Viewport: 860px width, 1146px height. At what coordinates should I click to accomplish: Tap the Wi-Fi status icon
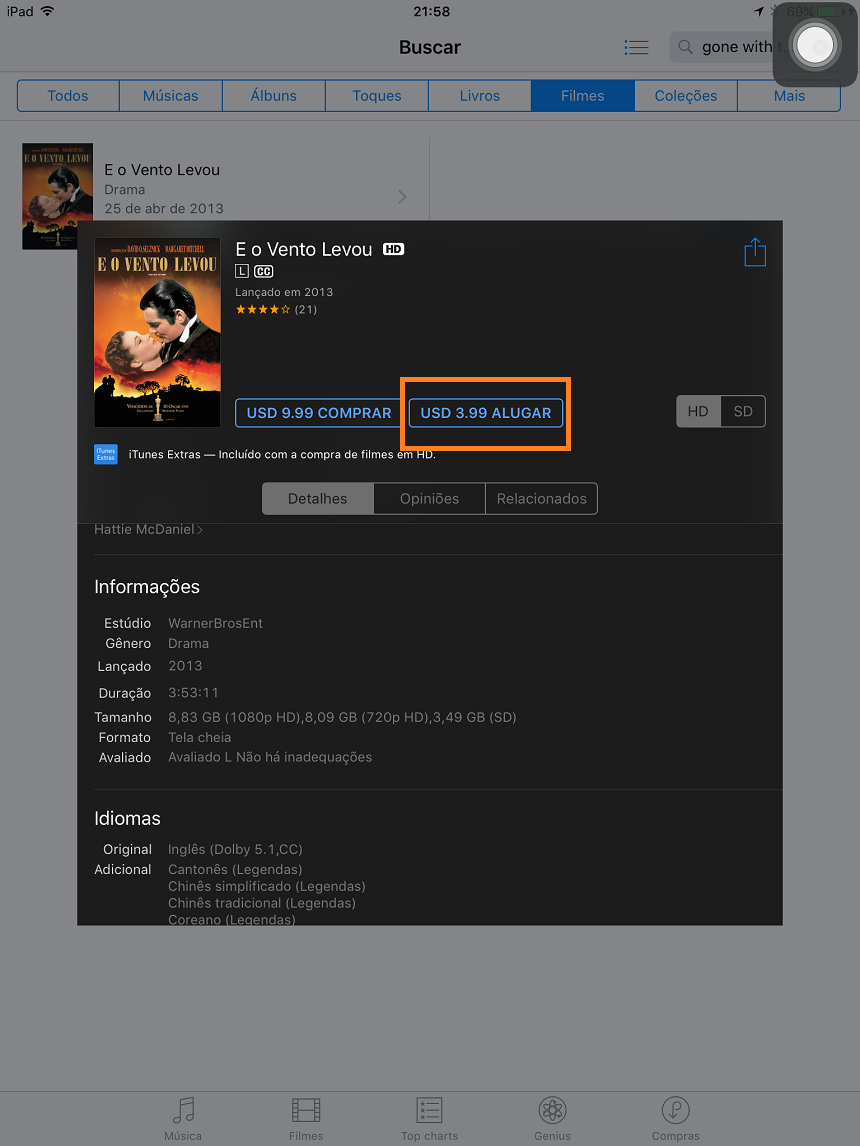click(47, 11)
